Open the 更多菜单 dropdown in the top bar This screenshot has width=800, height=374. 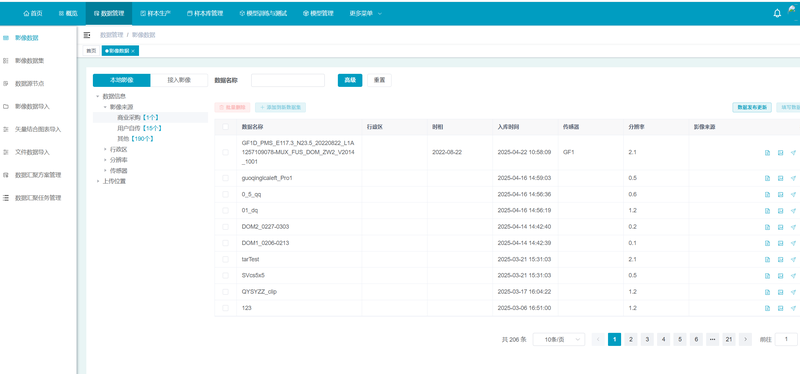(x=366, y=13)
